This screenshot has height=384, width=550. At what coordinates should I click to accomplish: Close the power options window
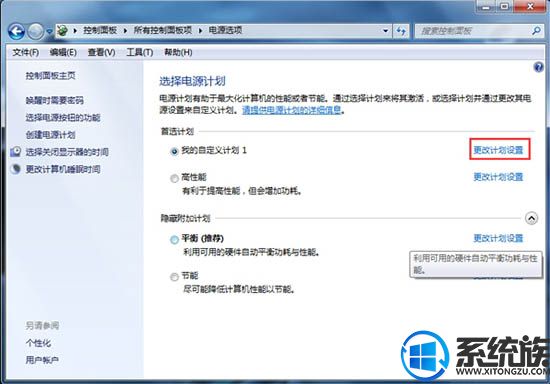point(530,6)
